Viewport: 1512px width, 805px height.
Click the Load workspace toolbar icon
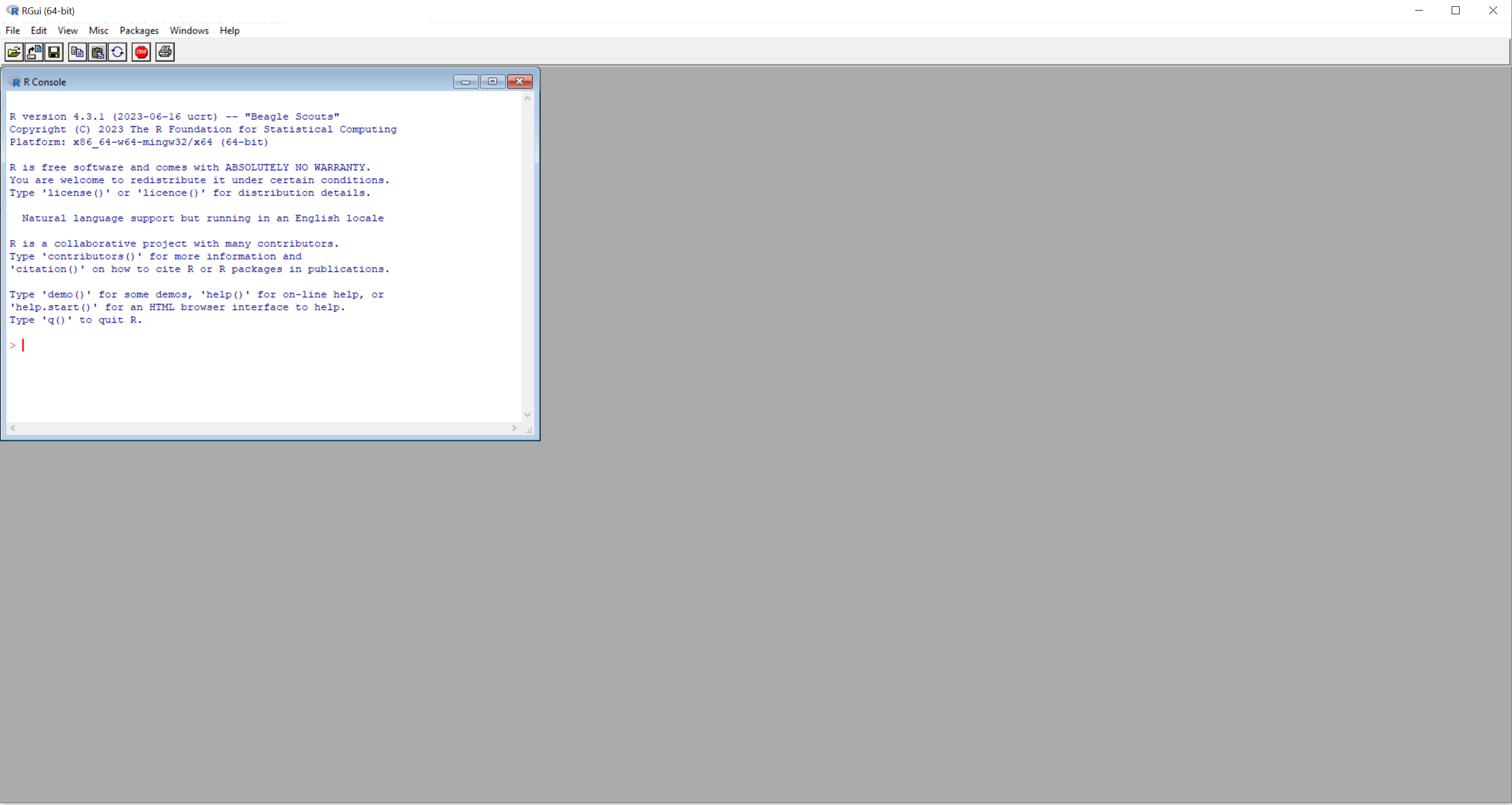(34, 52)
